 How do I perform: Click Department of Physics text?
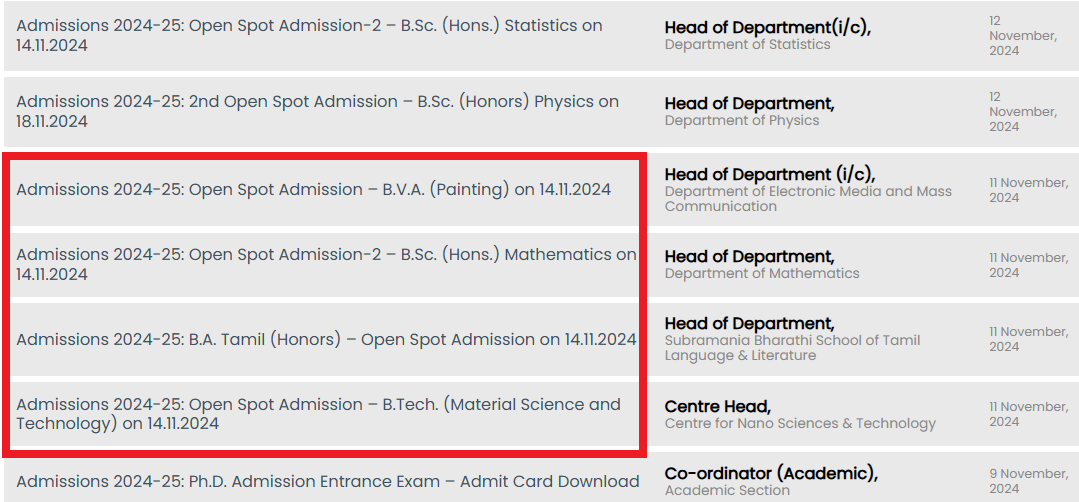(741, 120)
